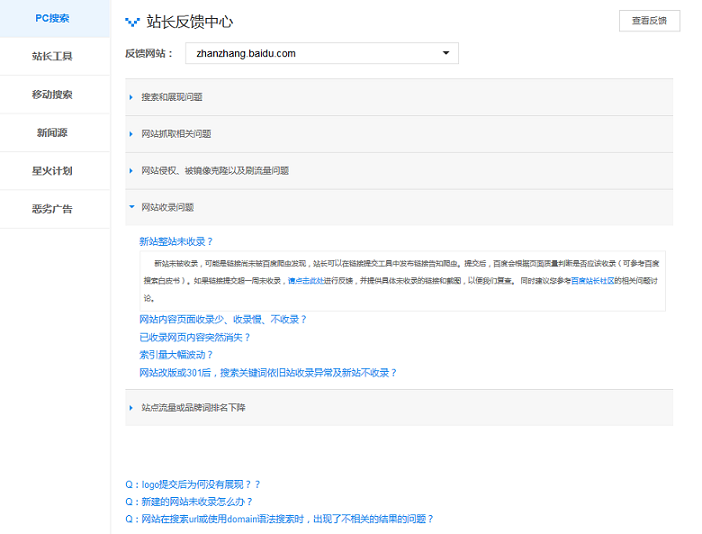
Task: Open Q: 新建的网站未收录怎么办？ link
Action: [x=189, y=502]
